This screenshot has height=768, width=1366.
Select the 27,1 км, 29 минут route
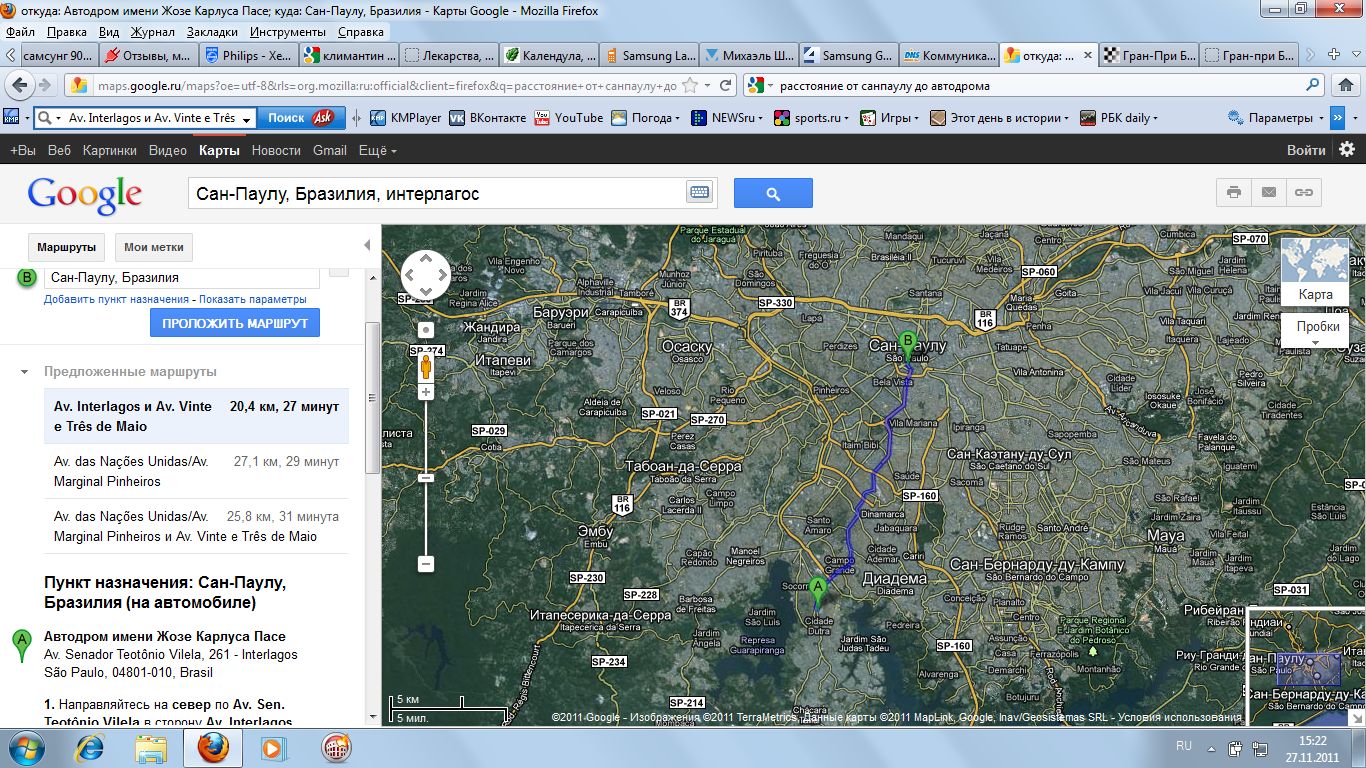tap(196, 471)
